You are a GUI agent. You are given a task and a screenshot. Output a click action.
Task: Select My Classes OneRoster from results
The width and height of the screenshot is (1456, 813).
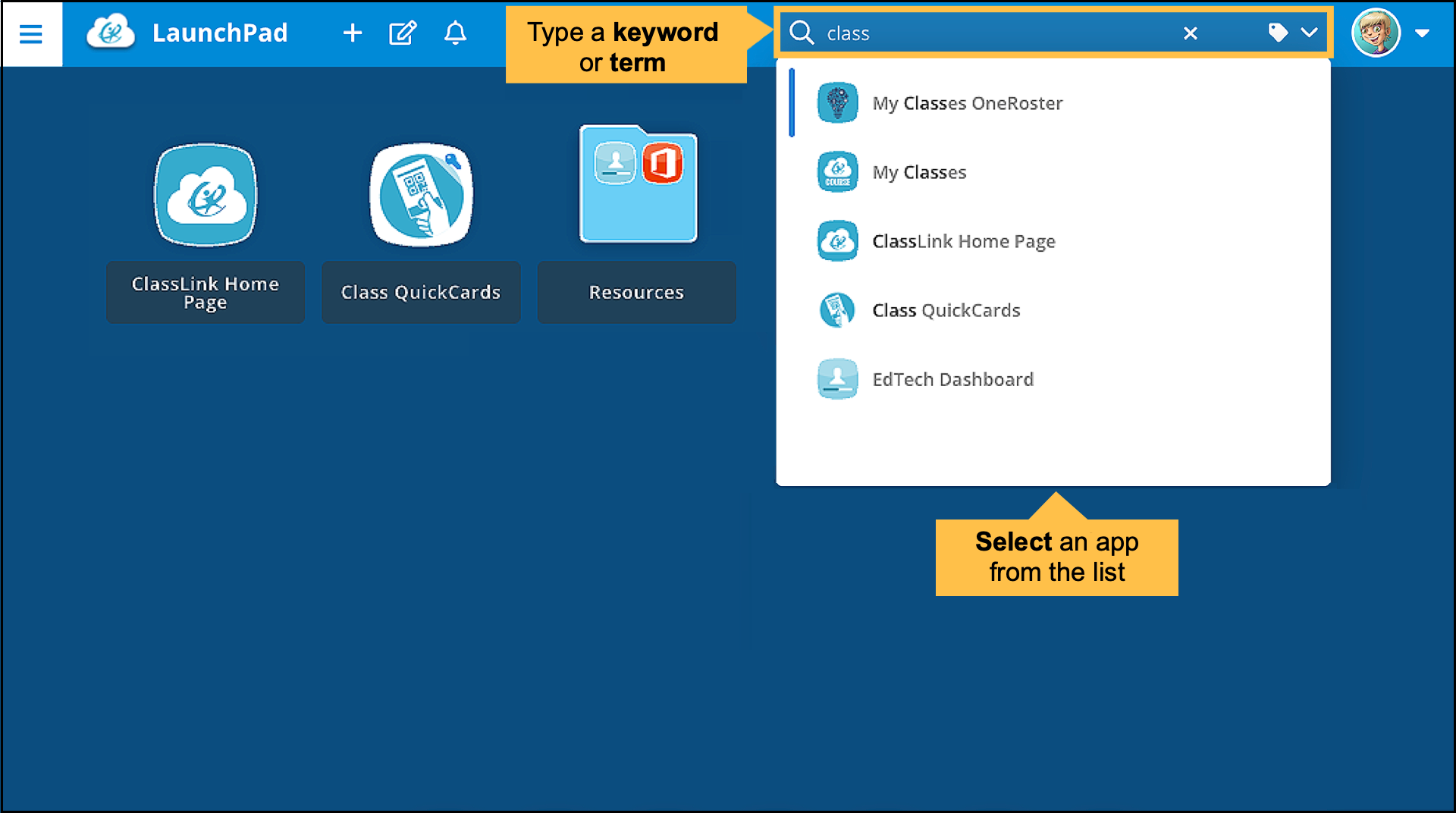tap(967, 103)
